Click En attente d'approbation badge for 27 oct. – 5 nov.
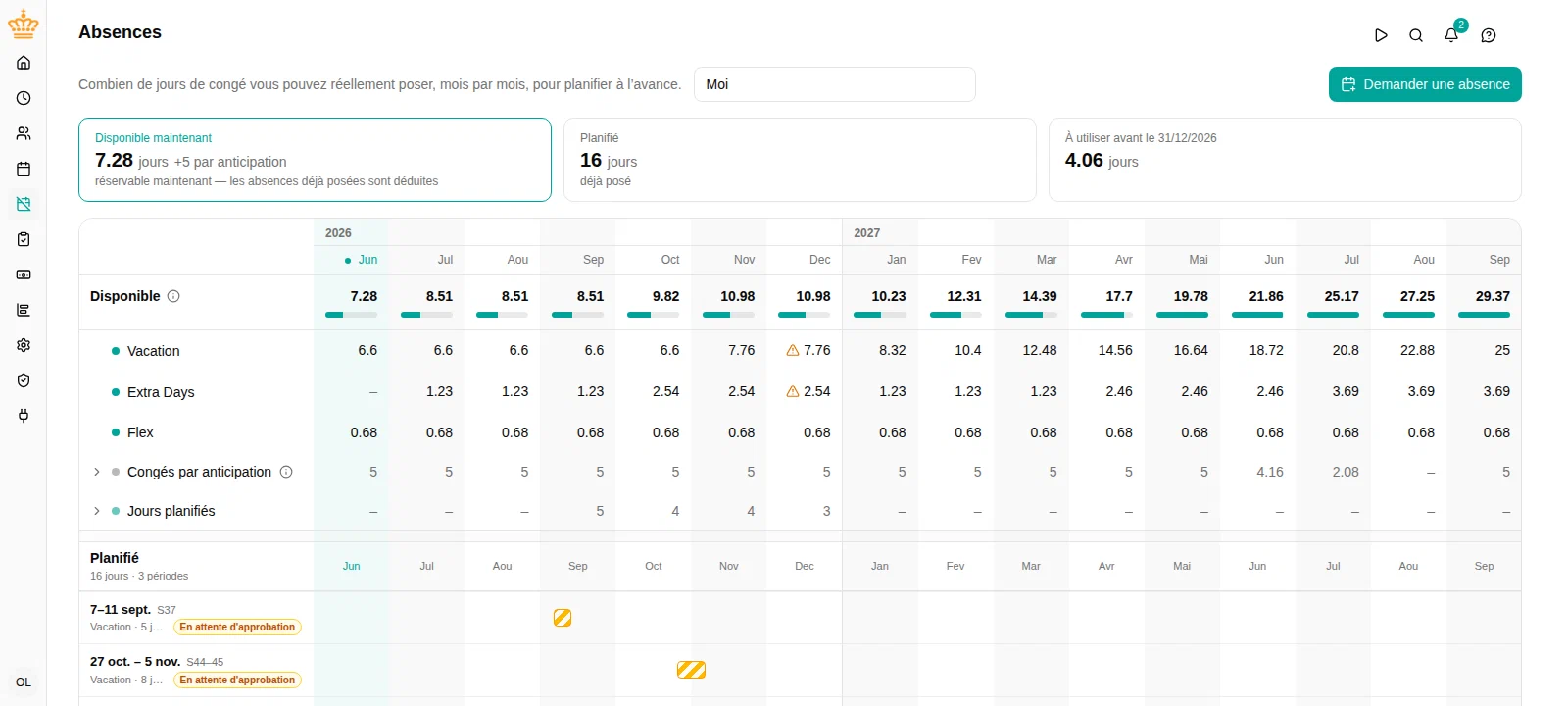 point(237,681)
